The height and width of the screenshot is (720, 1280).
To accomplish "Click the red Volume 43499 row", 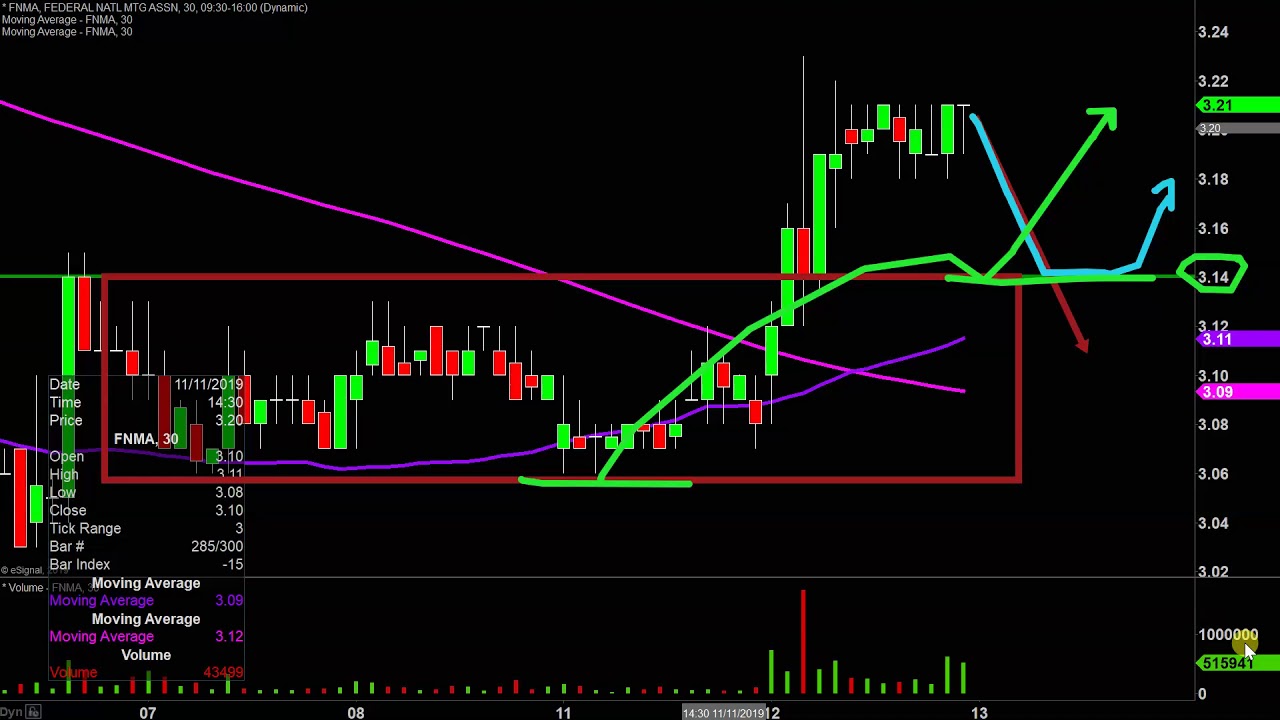I will pyautogui.click(x=146, y=673).
